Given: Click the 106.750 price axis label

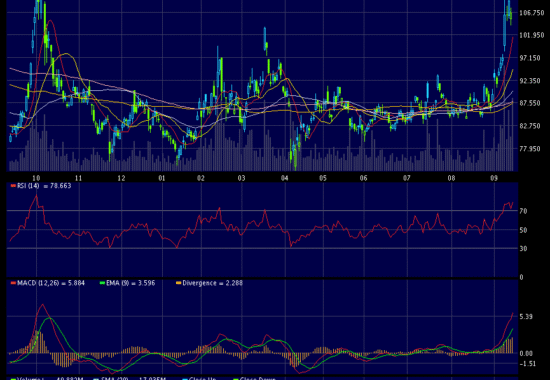Looking at the screenshot, I should click(532, 13).
